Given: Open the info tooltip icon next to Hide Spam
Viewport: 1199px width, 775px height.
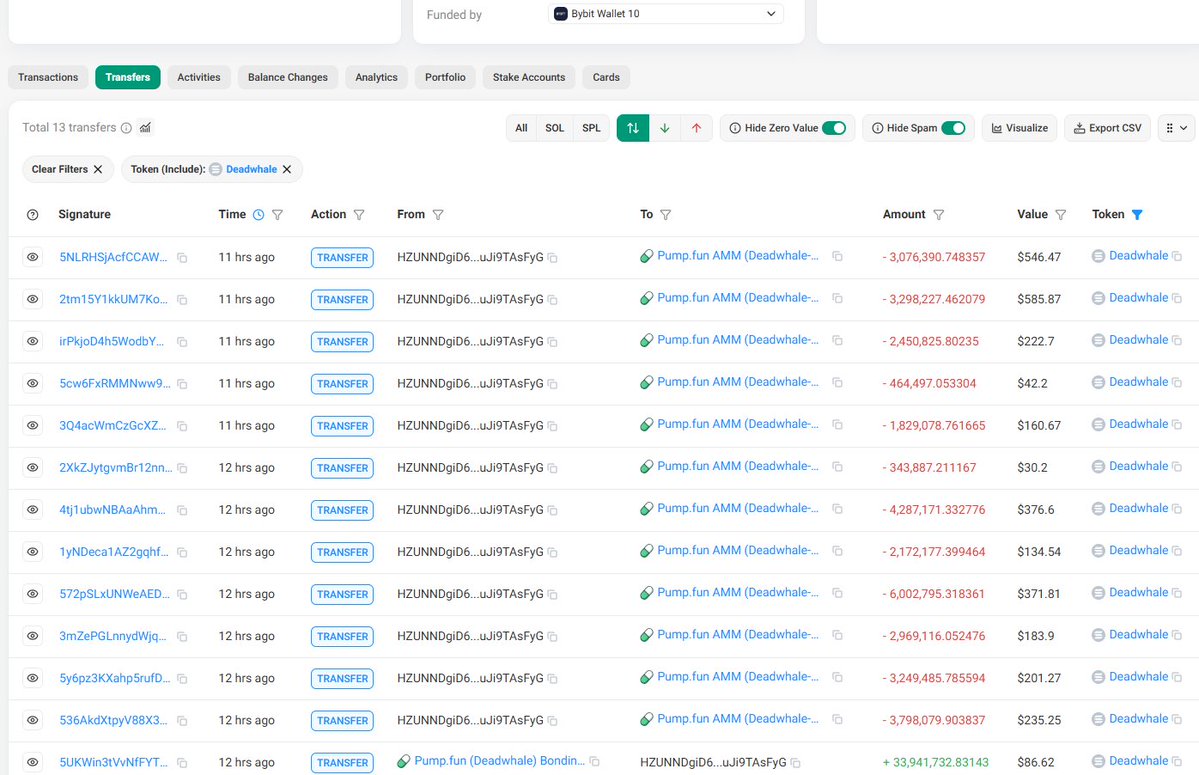Looking at the screenshot, I should tap(878, 128).
